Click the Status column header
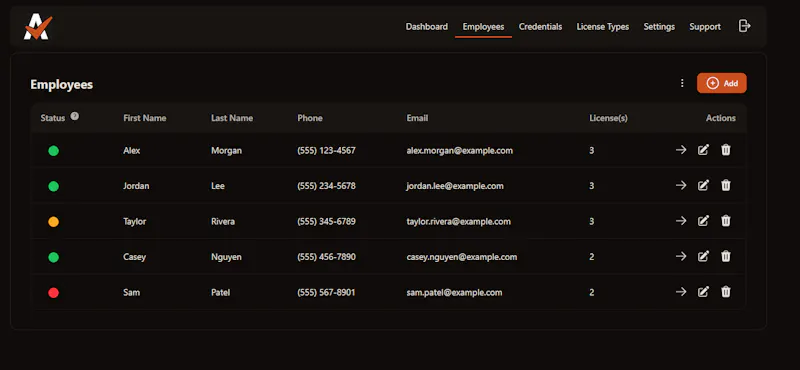This screenshot has width=800, height=370. (53, 118)
